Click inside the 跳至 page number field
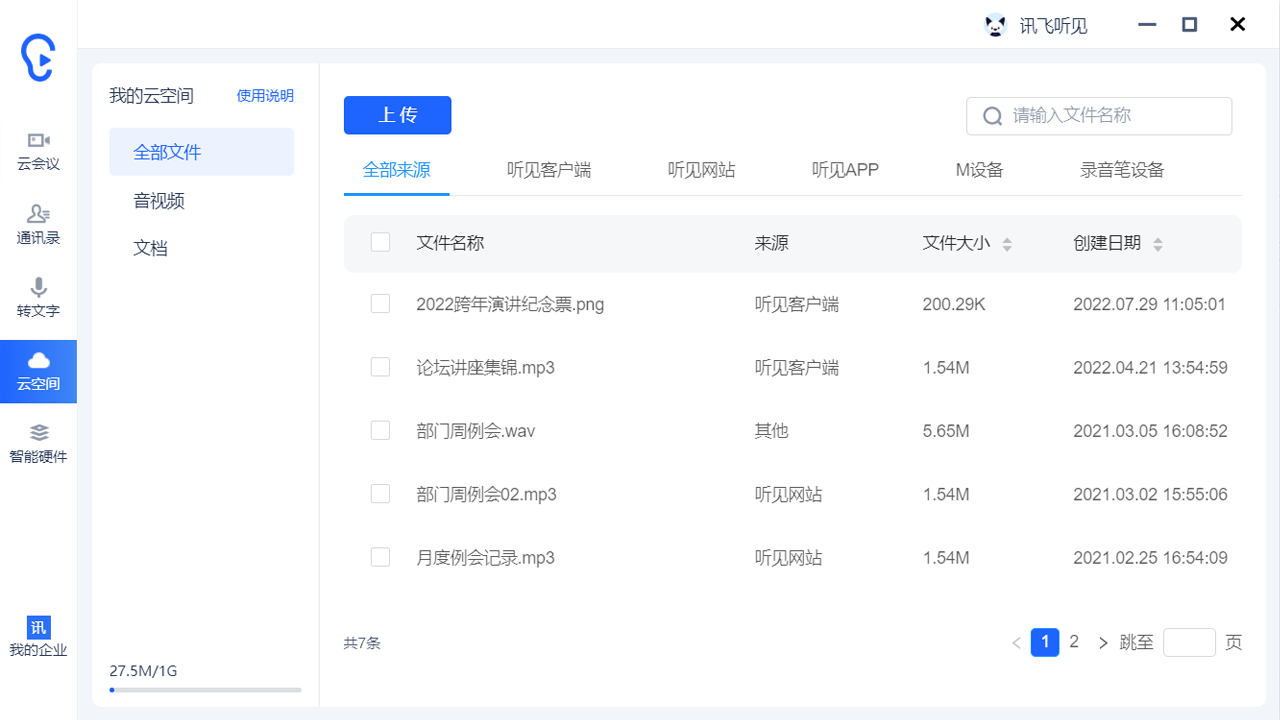This screenshot has width=1280, height=720. click(x=1189, y=642)
